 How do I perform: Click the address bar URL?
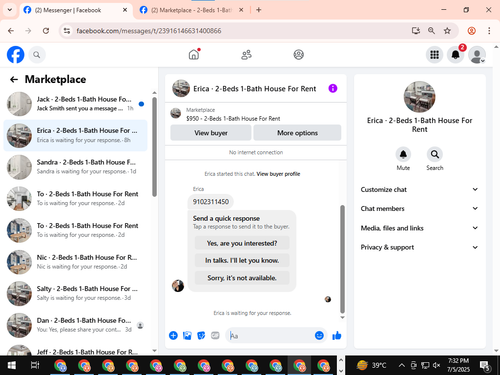point(149,31)
